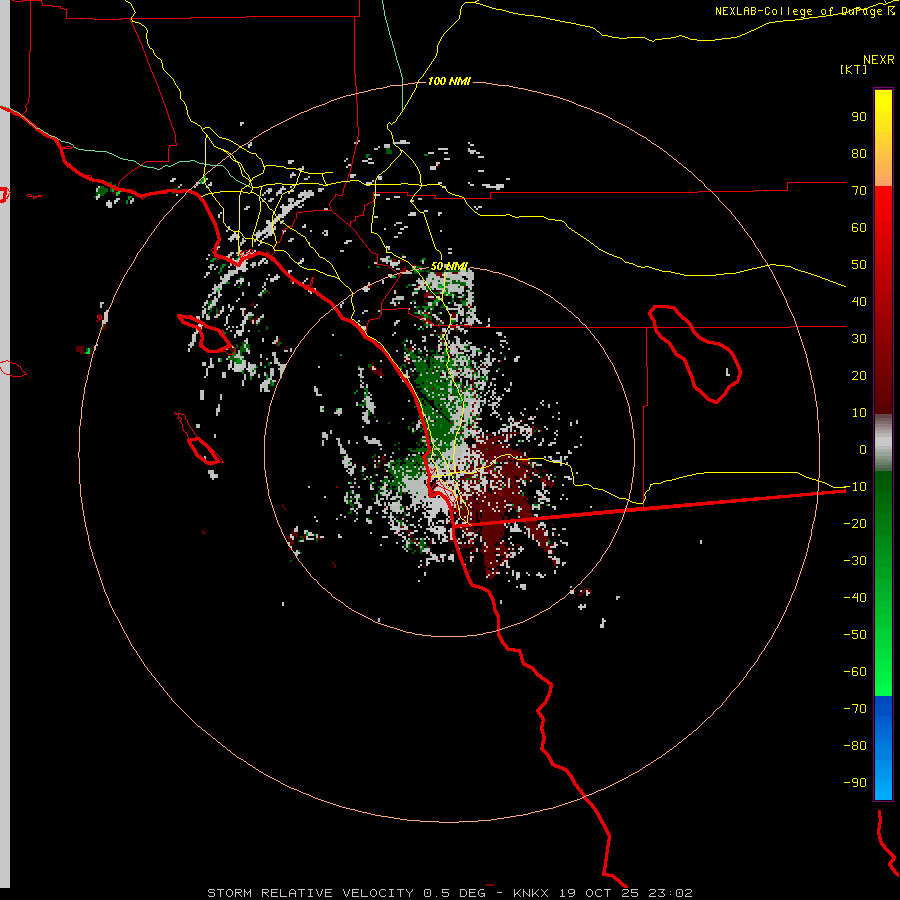
Task: Select the -40 value on velocity scale
Action: pyautogui.click(x=855, y=598)
